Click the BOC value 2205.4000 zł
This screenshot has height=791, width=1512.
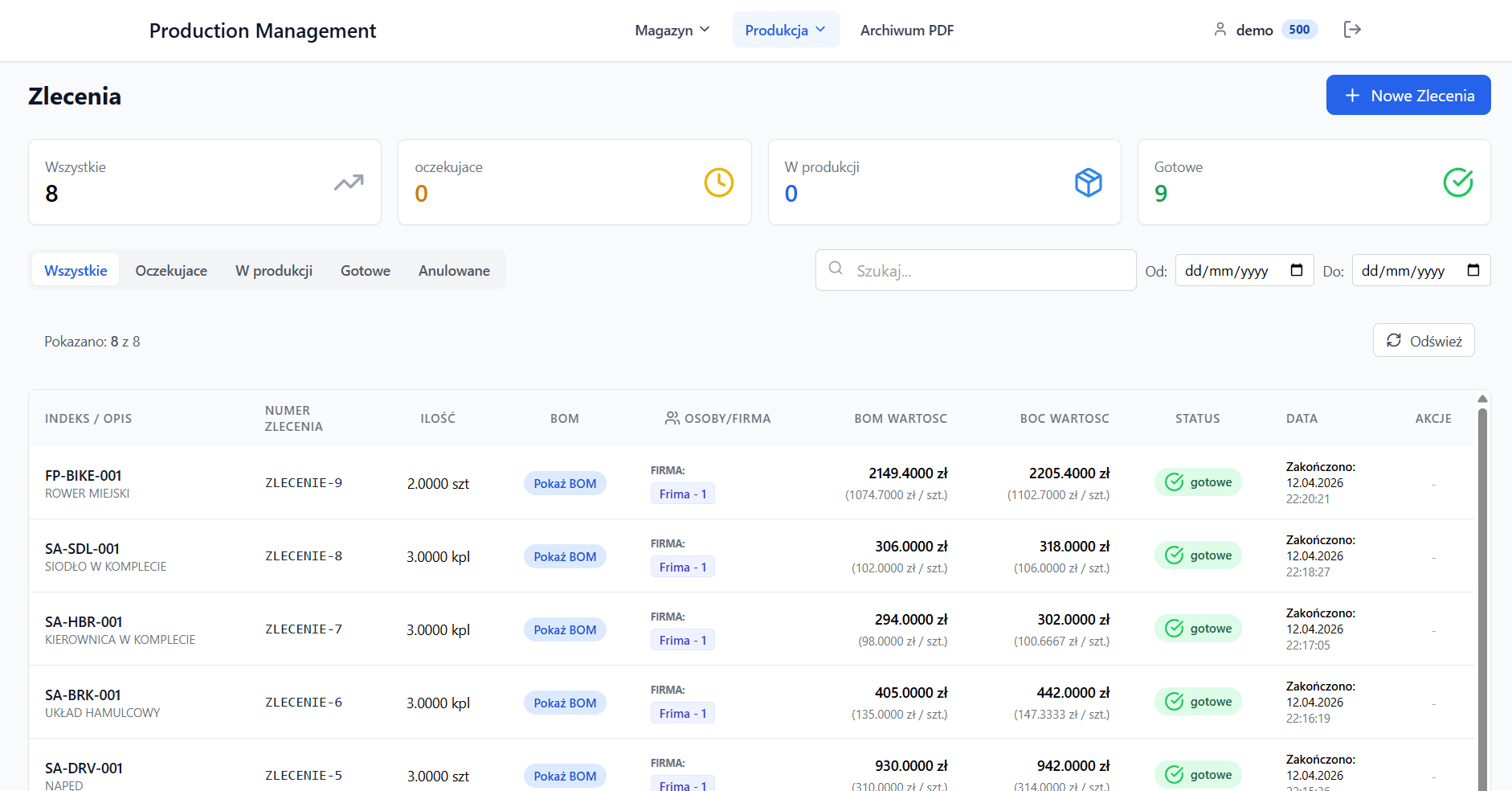point(1069,473)
